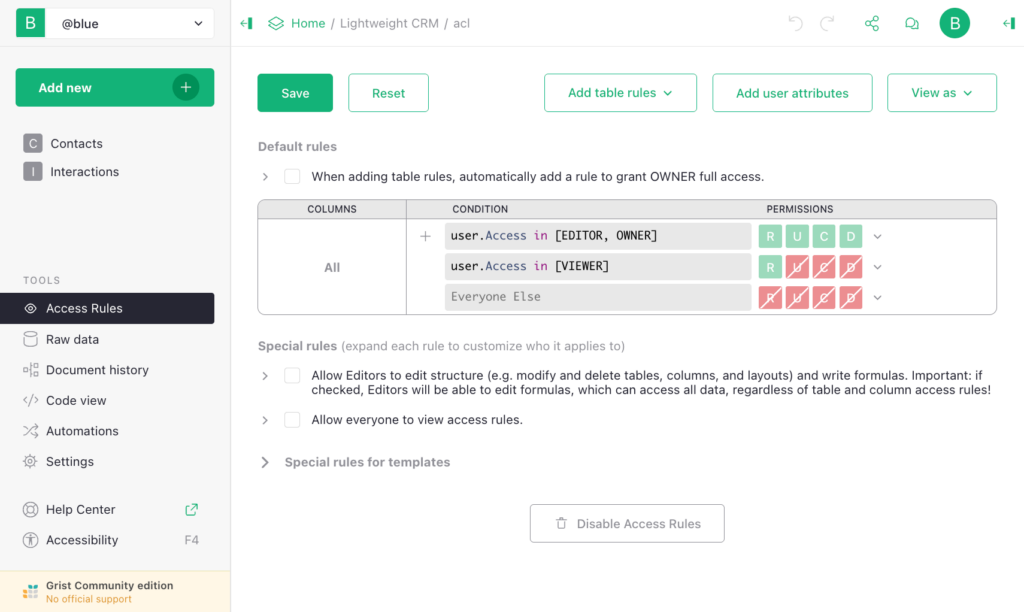1024x612 pixels.
Task: Click the Interactions page I icon
Action: coord(33,171)
